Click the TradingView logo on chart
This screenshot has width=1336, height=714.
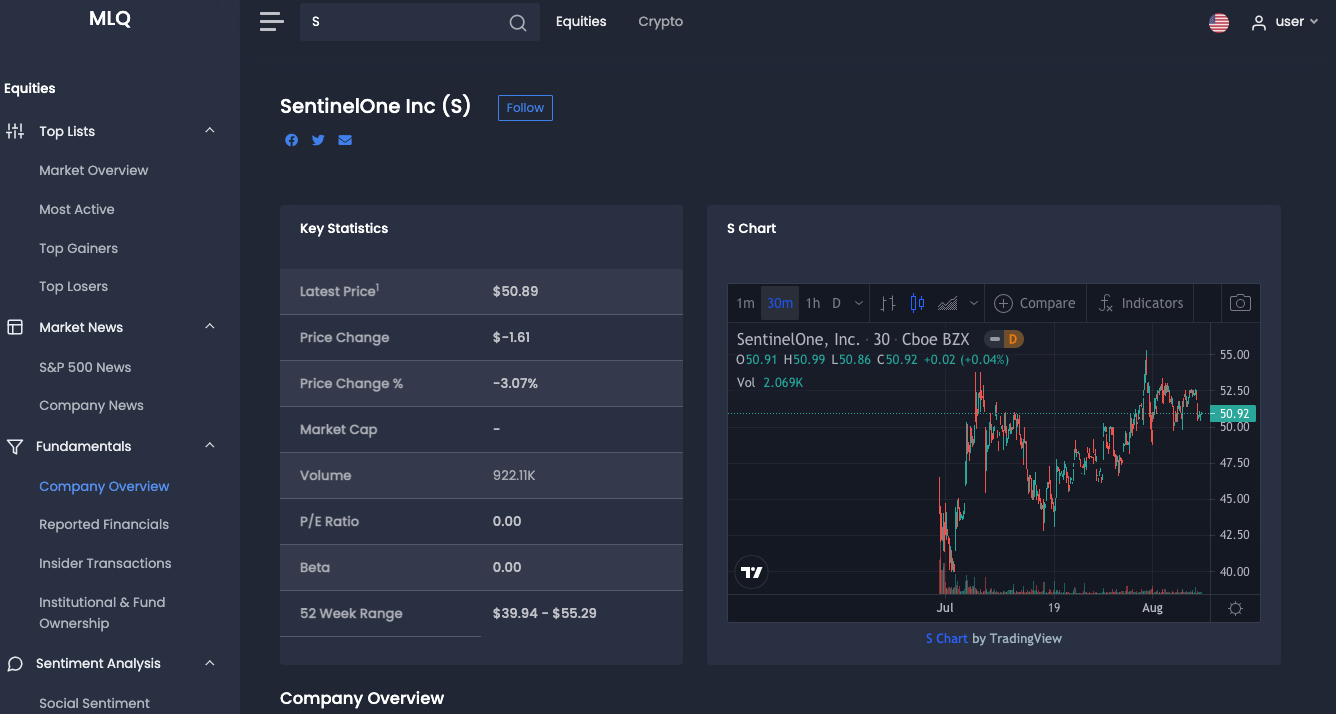752,572
